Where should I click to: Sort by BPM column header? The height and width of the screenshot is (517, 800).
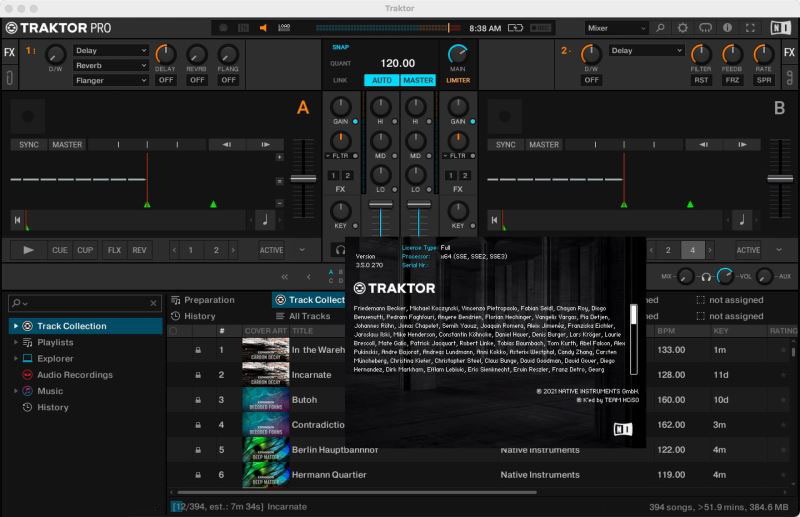tap(666, 331)
